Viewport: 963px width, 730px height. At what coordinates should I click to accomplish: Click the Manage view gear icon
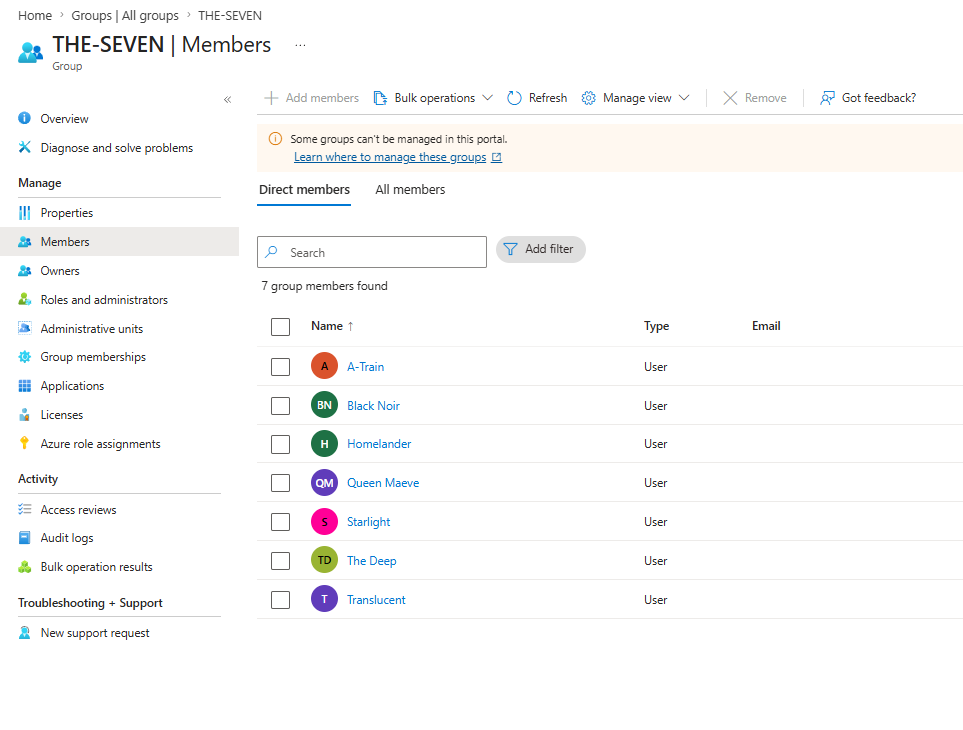[x=588, y=98]
